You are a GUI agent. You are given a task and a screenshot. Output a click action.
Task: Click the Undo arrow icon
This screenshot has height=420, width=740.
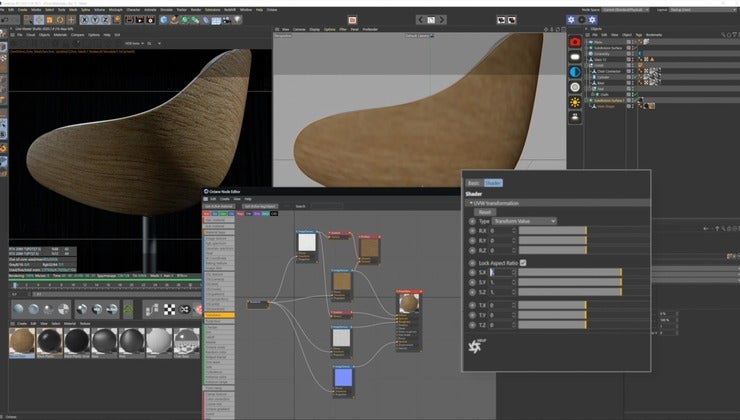click(x=5, y=20)
